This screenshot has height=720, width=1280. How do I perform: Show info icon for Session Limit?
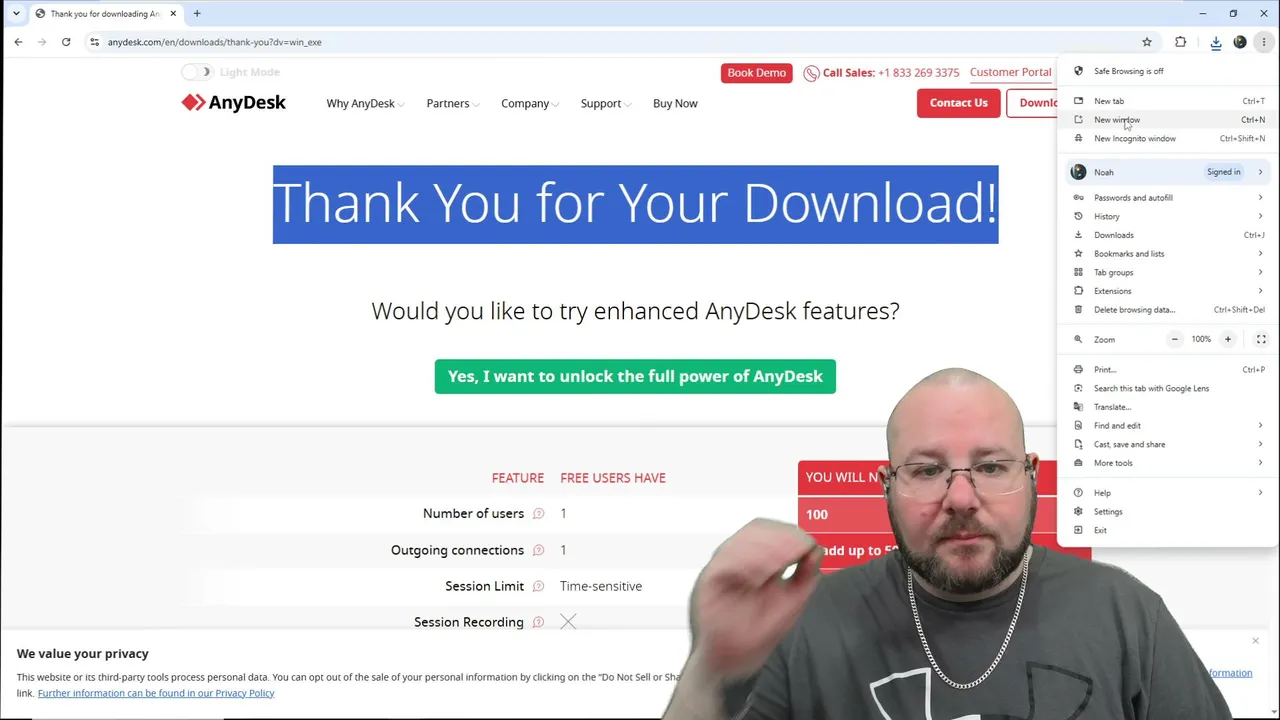pos(538,586)
